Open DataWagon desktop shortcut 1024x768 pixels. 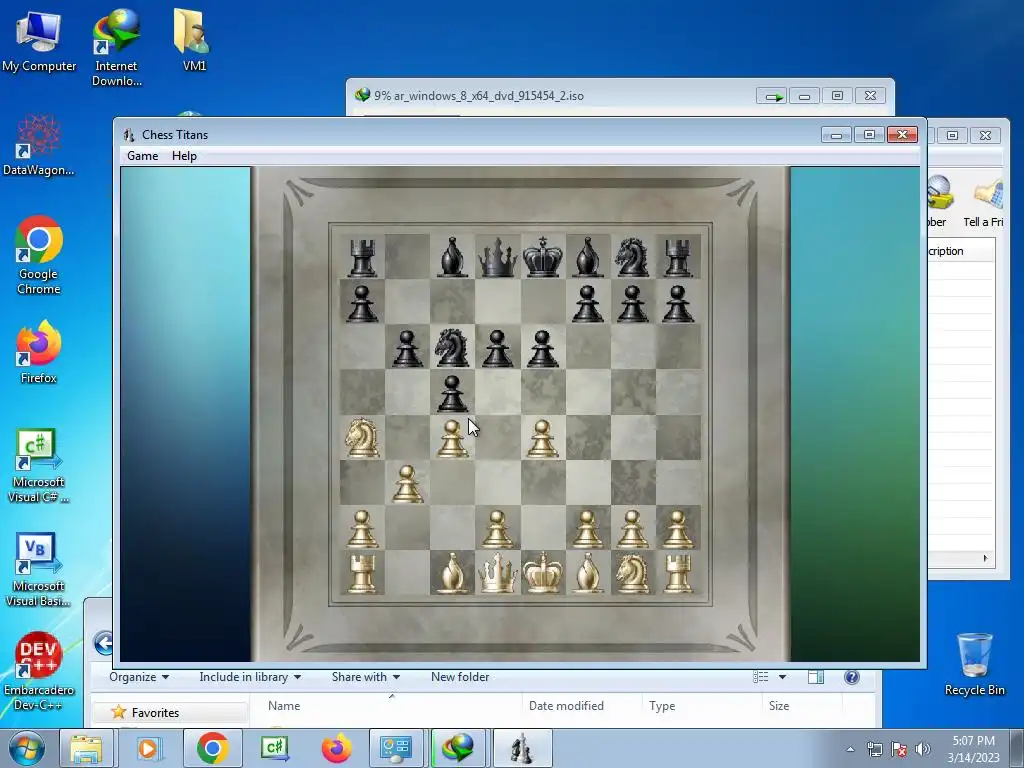tap(39, 145)
